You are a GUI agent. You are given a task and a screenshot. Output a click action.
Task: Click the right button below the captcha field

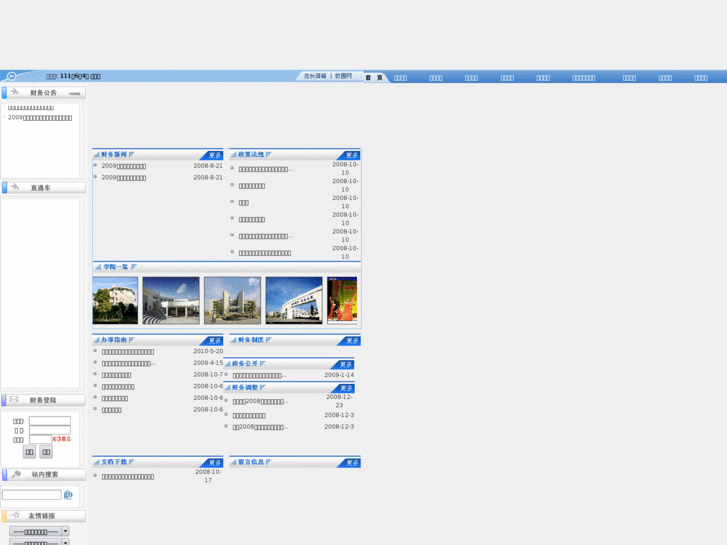coord(46,452)
